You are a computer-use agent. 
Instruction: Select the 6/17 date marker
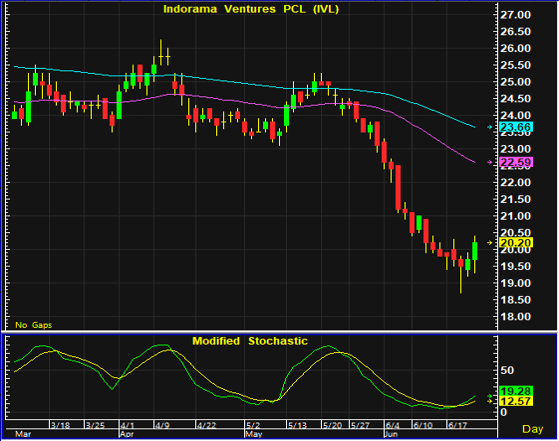[457, 425]
